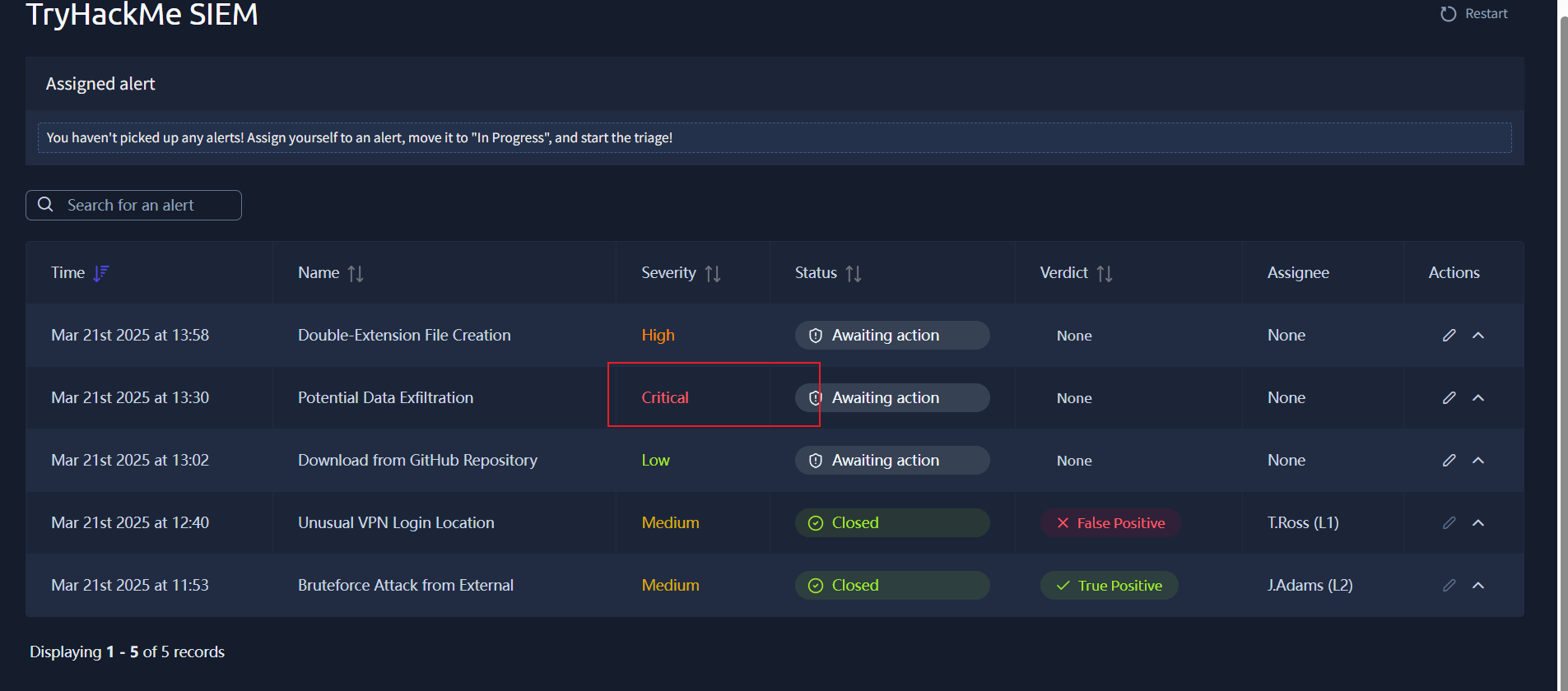The width and height of the screenshot is (1568, 691).
Task: Collapse the Double-Extension File Creation row
Action: coord(1478,336)
